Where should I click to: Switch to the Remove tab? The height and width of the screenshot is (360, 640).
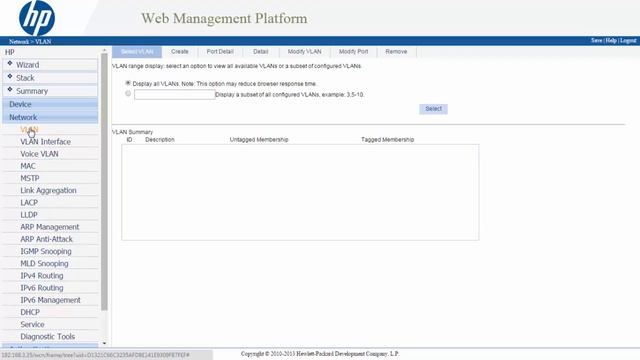click(x=396, y=52)
